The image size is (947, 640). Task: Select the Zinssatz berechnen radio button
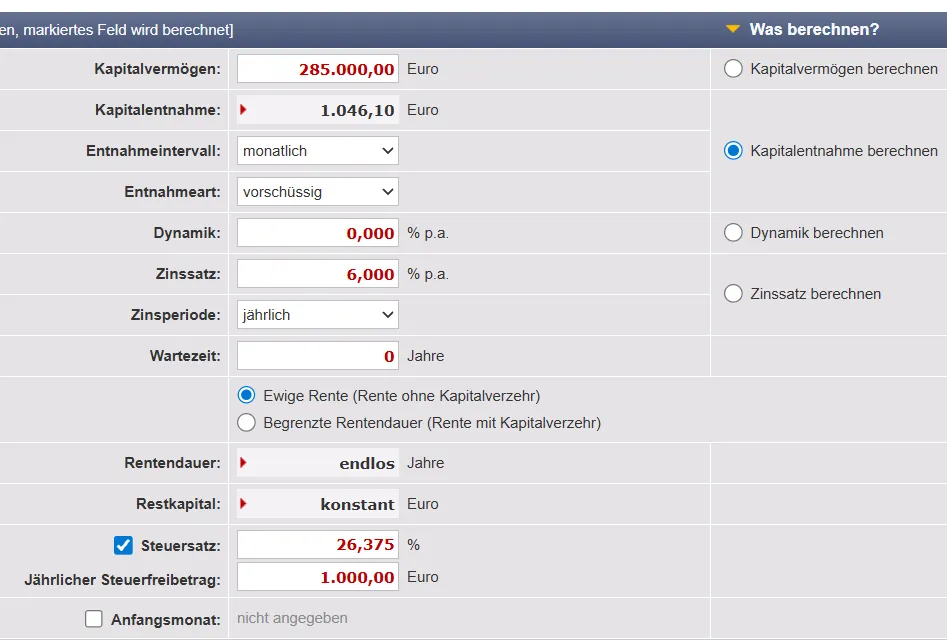click(733, 294)
